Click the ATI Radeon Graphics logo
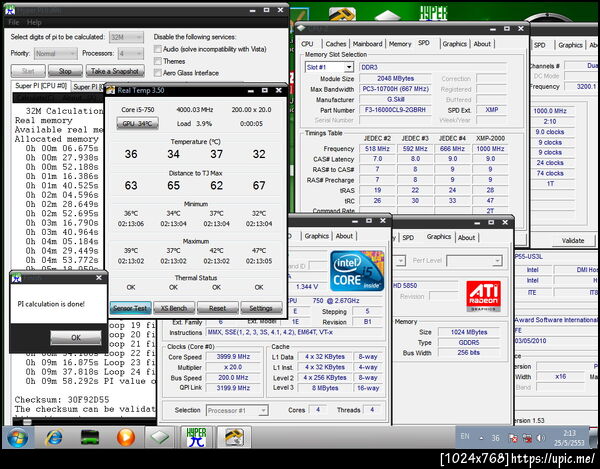This screenshot has width=600, height=469. 483,296
